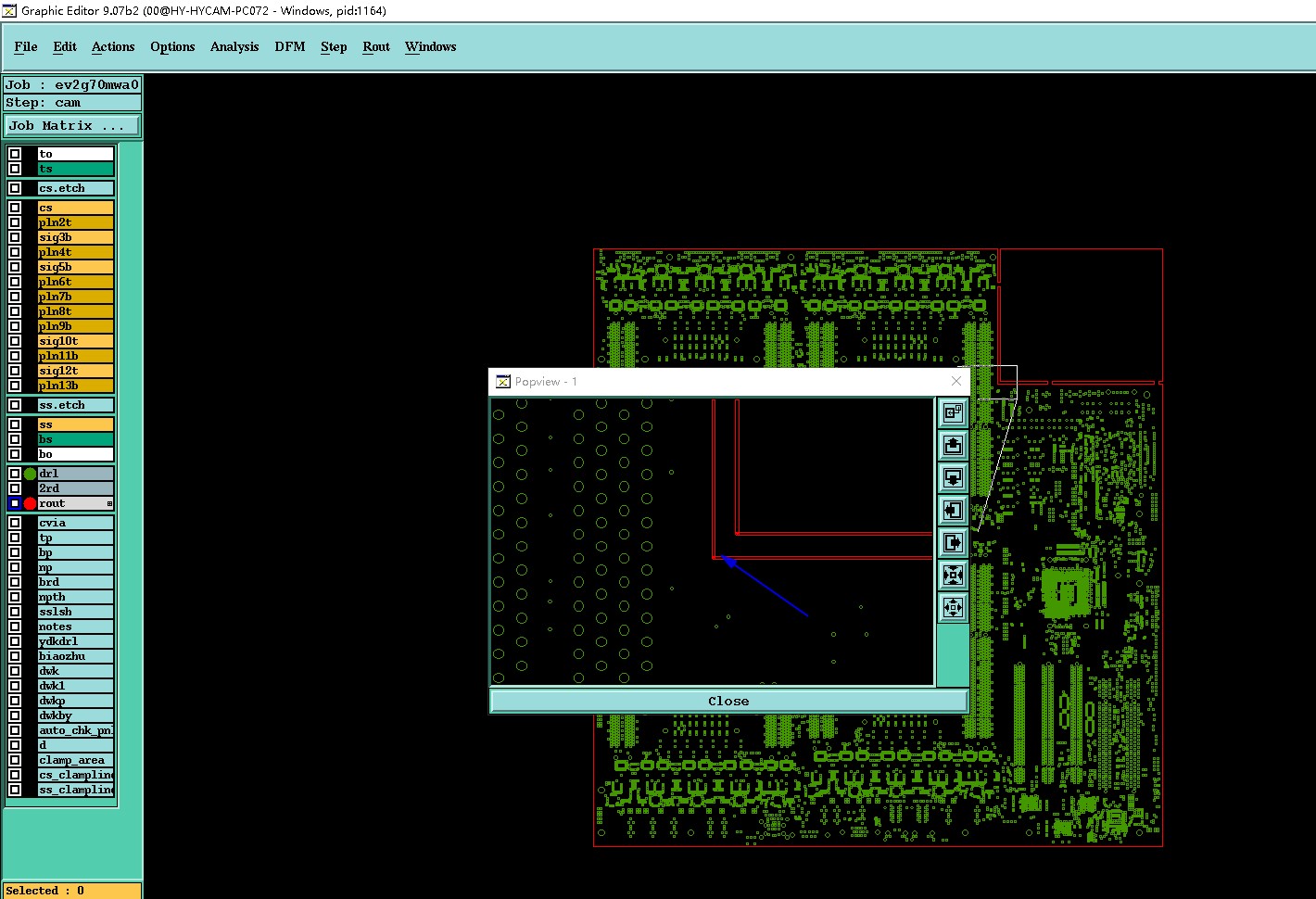Open the Analysis menu
Screen dimensions: 1316x899
click(x=234, y=46)
